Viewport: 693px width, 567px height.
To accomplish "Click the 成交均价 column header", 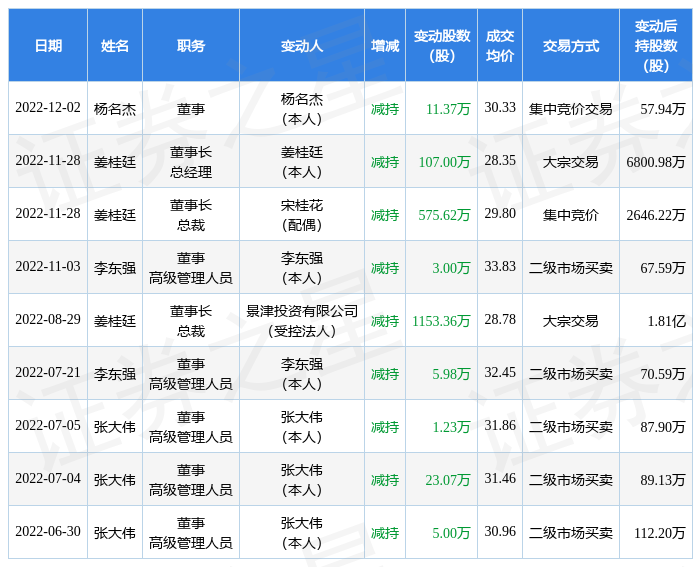I will click(x=500, y=46).
